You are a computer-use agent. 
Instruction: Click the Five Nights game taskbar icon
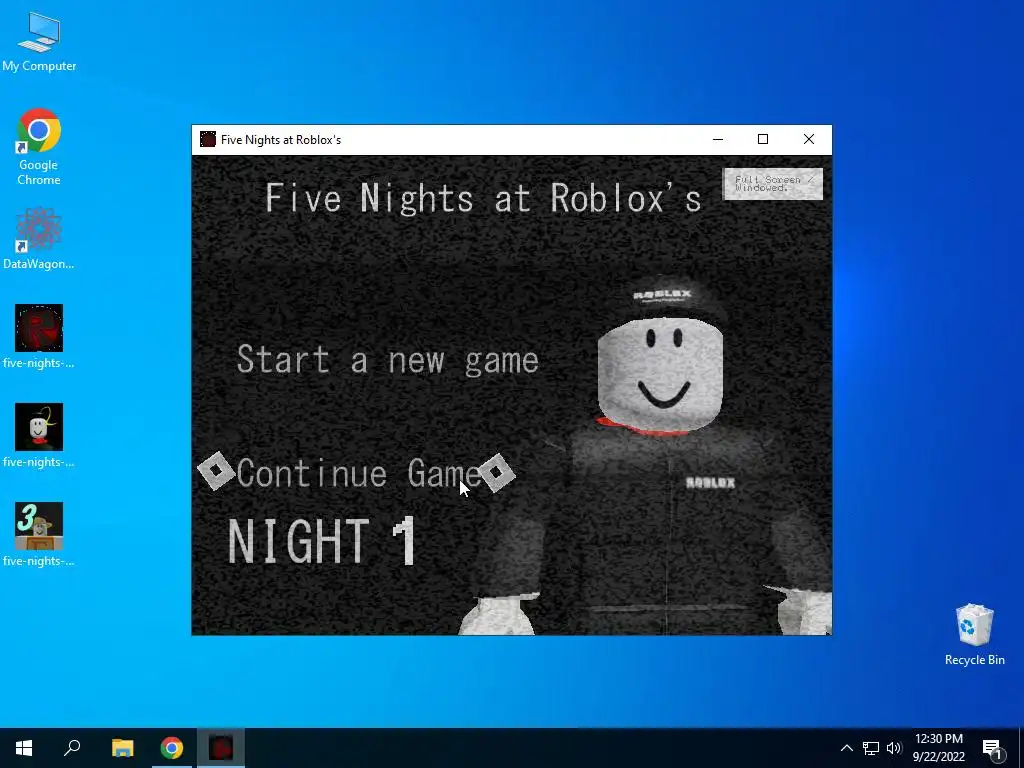click(221, 748)
